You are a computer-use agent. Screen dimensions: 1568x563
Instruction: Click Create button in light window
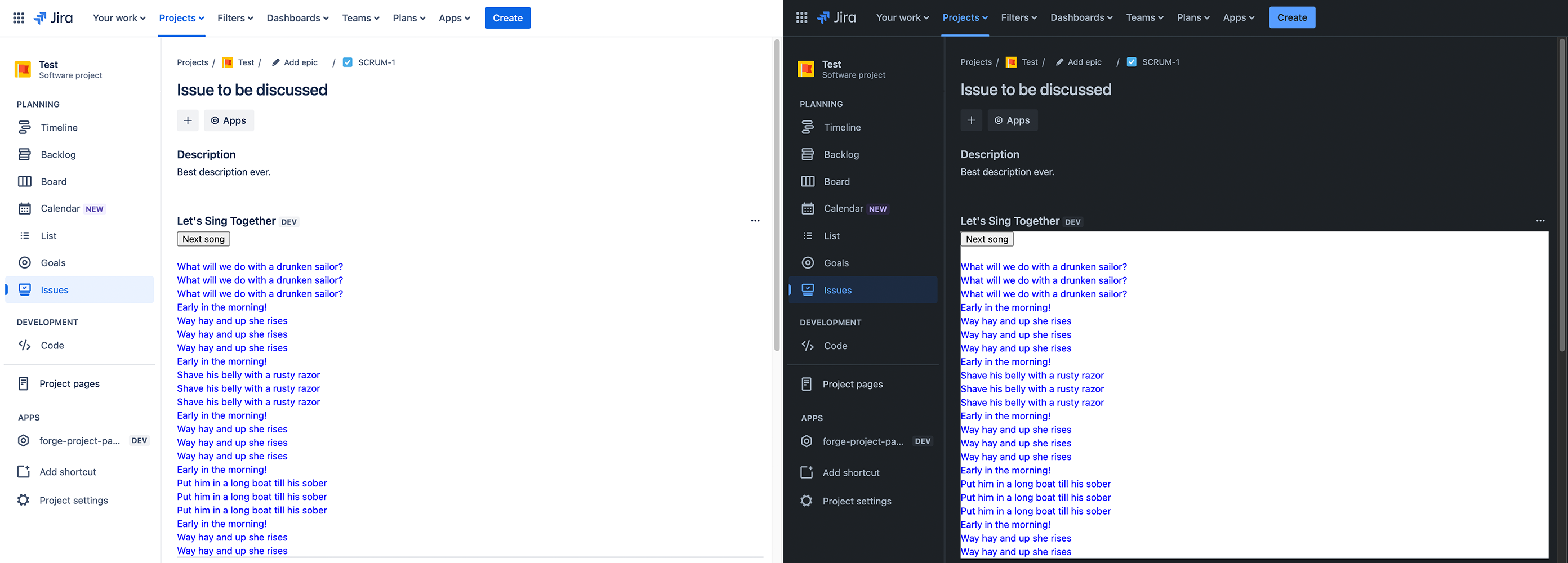coord(507,18)
